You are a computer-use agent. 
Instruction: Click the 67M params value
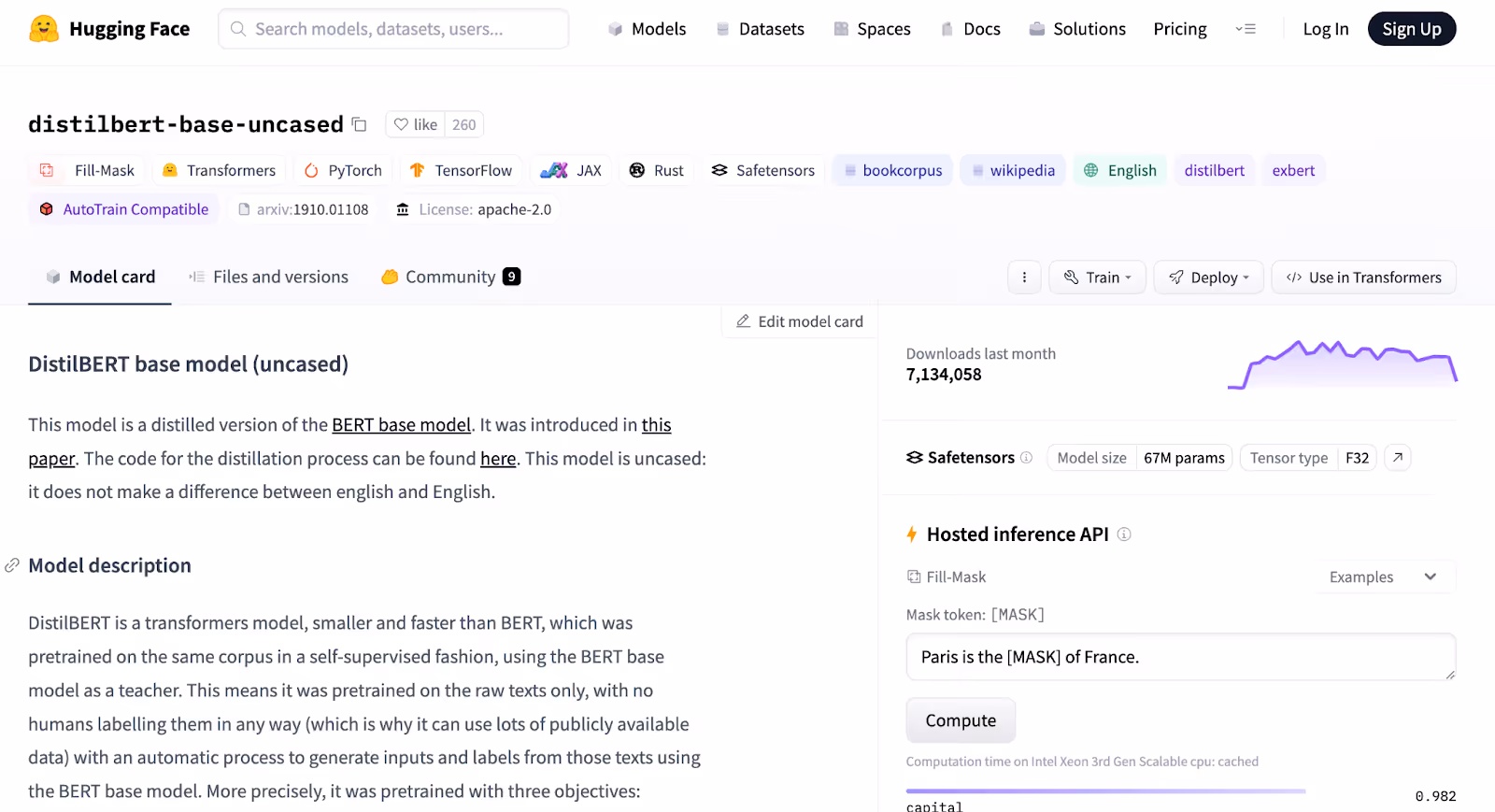pos(1184,458)
